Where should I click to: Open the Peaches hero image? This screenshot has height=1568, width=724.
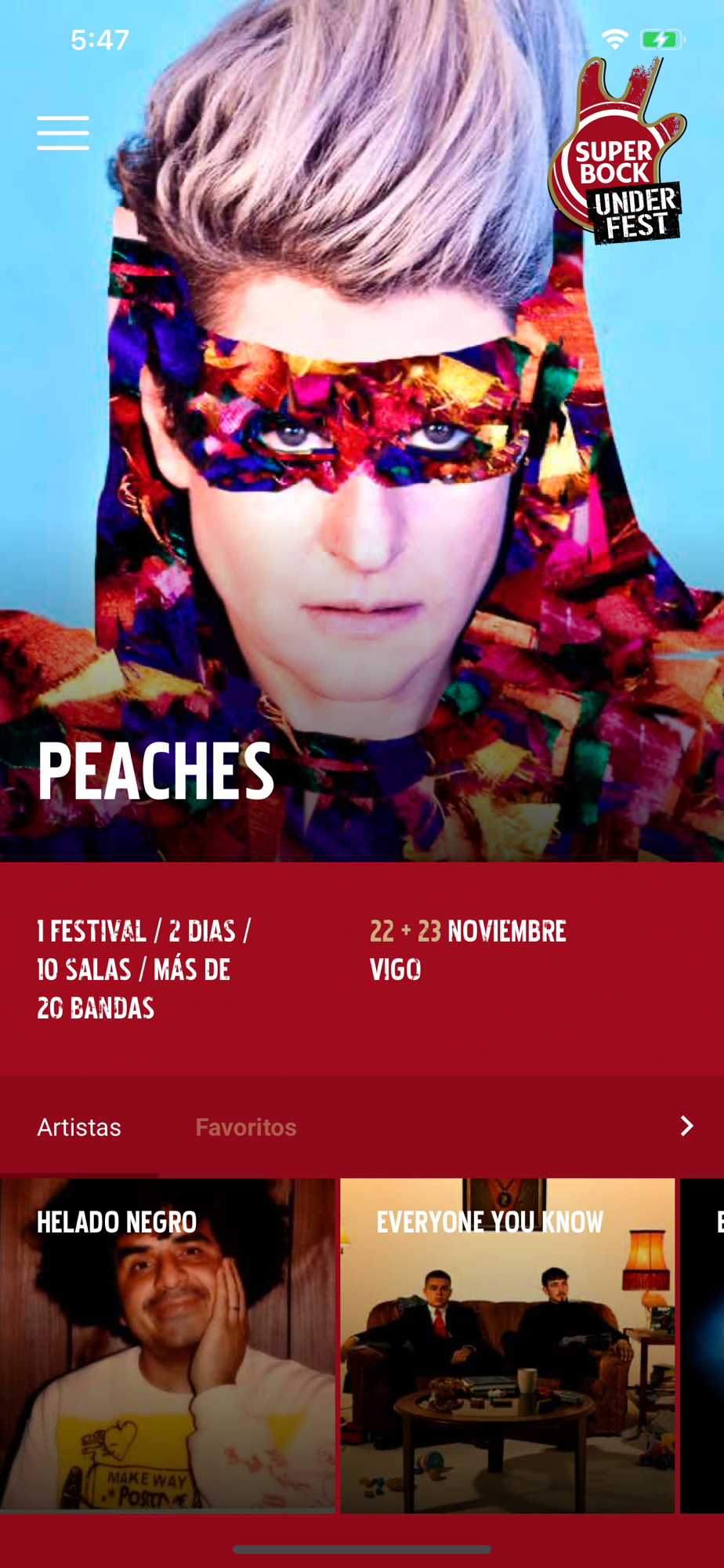[x=362, y=431]
